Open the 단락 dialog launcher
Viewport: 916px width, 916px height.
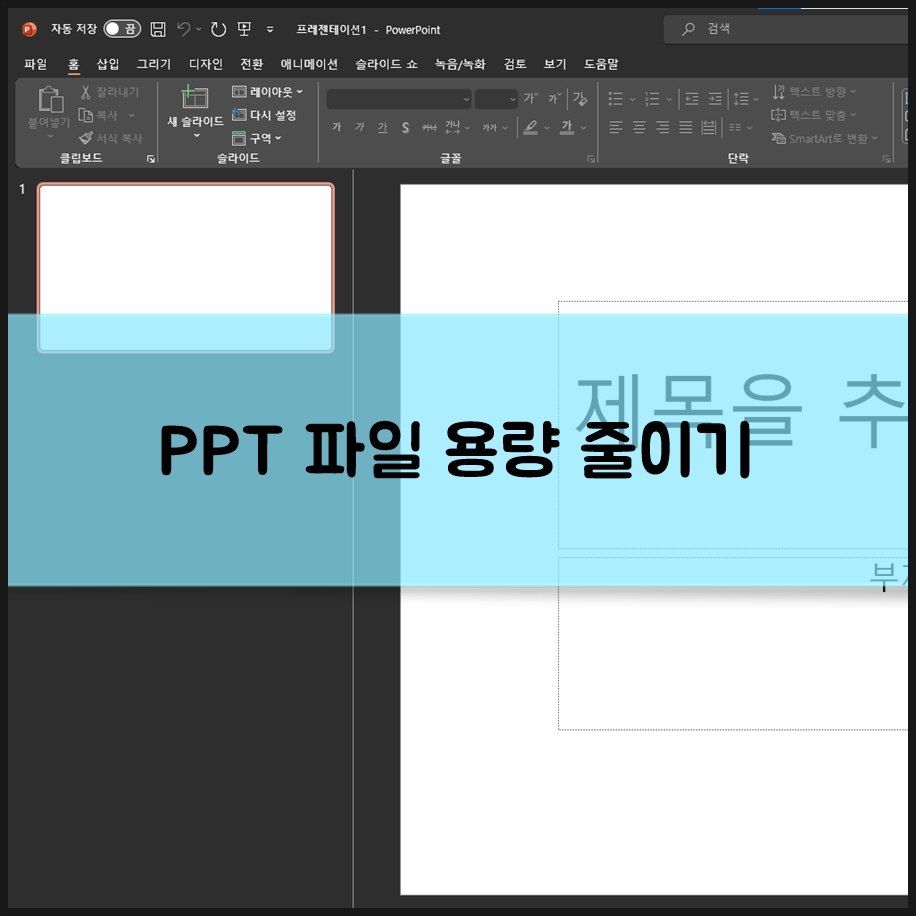tap(886, 159)
